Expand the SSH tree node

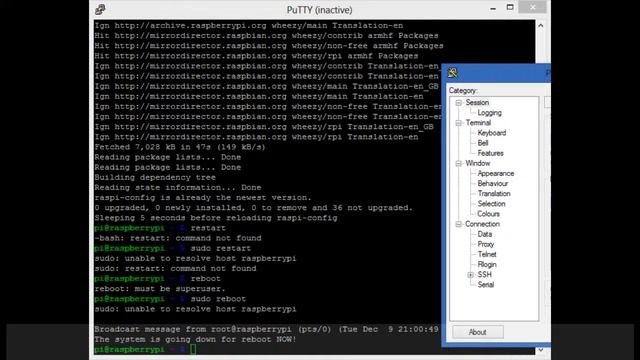tap(470, 275)
